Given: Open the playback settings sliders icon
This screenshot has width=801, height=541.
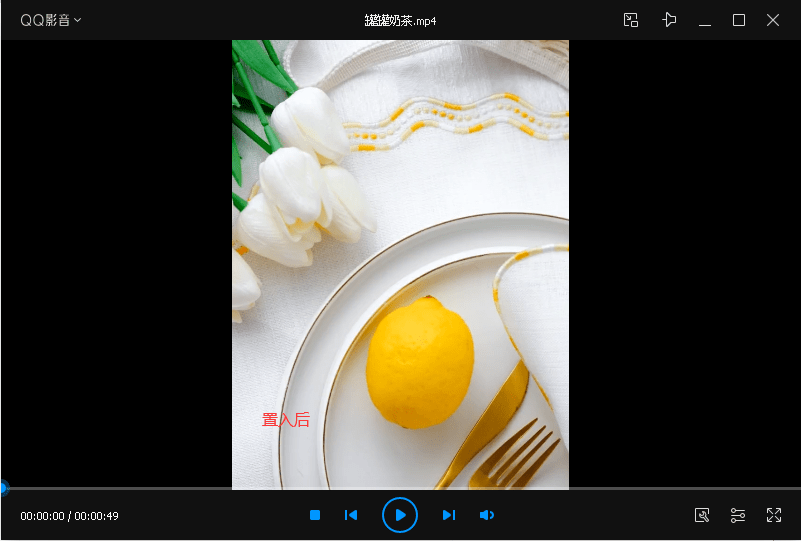Looking at the screenshot, I should [738, 515].
